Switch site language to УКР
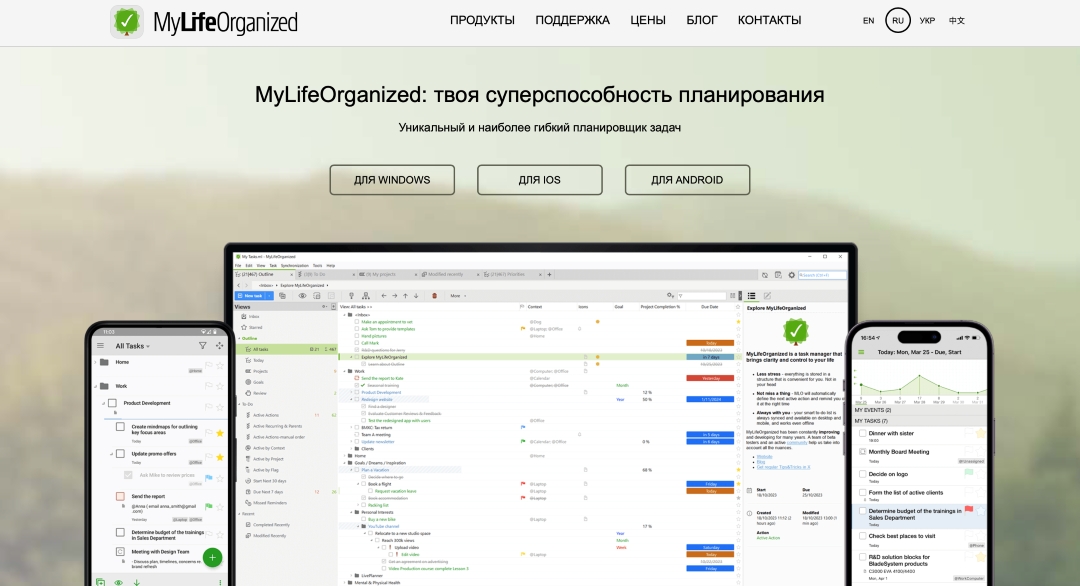The width and height of the screenshot is (1080, 586). coord(927,21)
